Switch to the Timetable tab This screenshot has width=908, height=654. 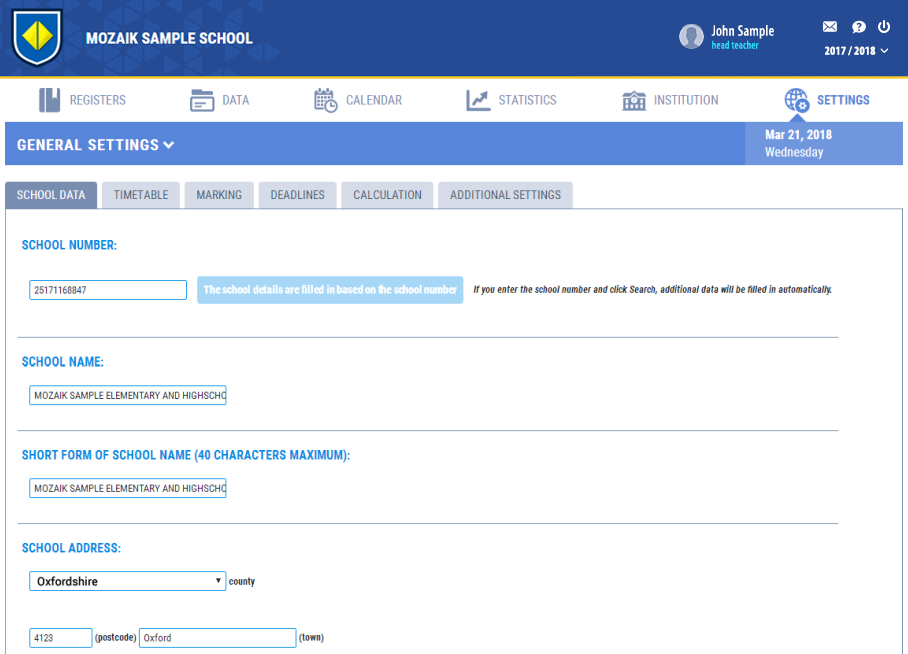pos(141,195)
